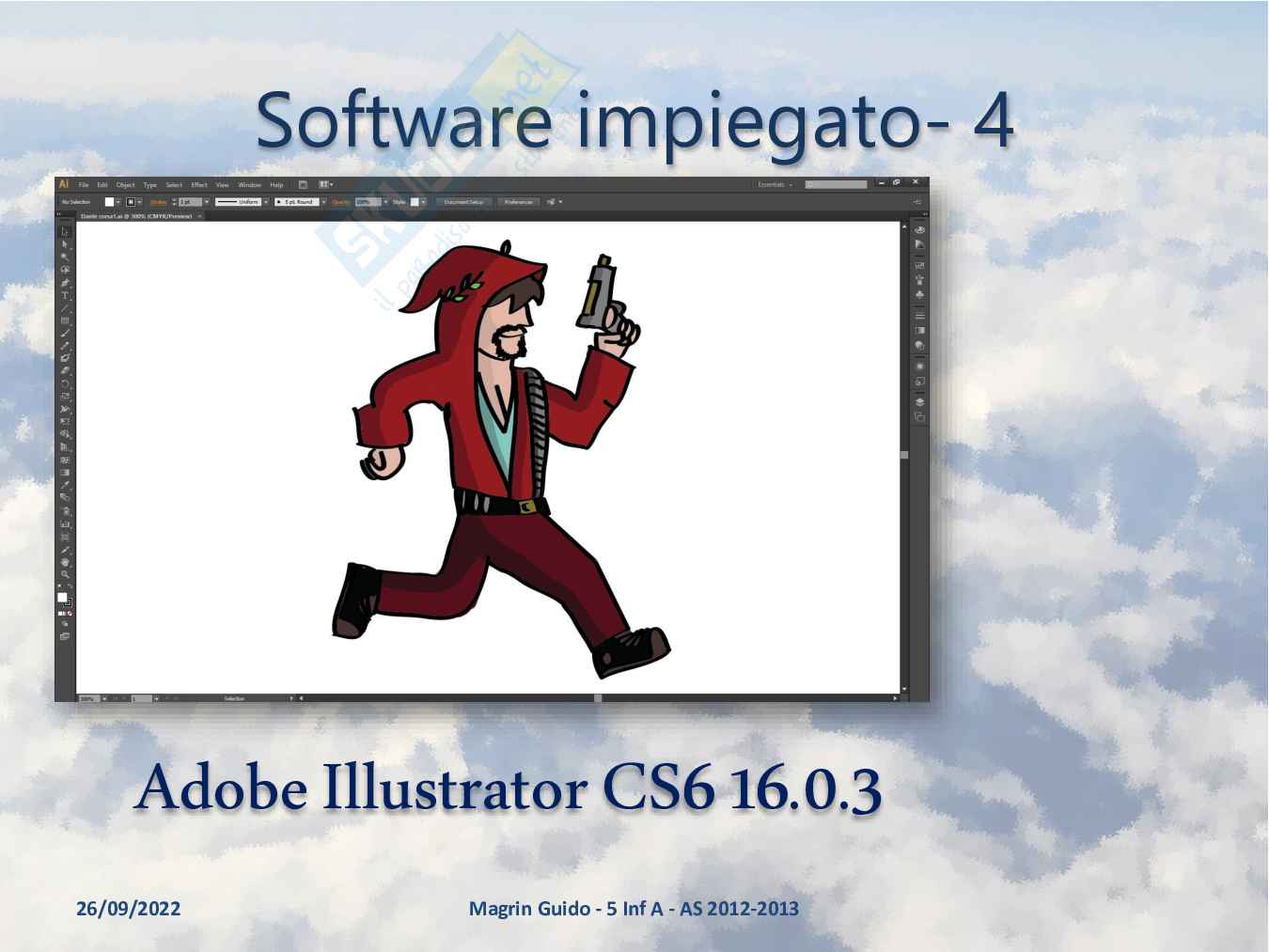Click the Preferences button
Image resolution: width=1269 pixels, height=952 pixels.
tap(518, 202)
